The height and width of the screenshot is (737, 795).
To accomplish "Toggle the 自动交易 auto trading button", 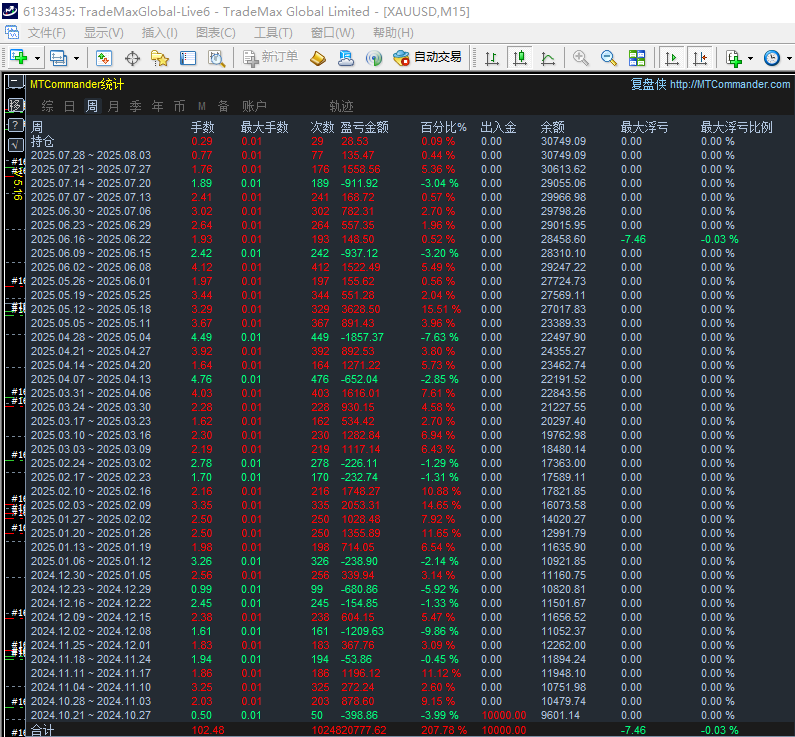I will click(427, 58).
